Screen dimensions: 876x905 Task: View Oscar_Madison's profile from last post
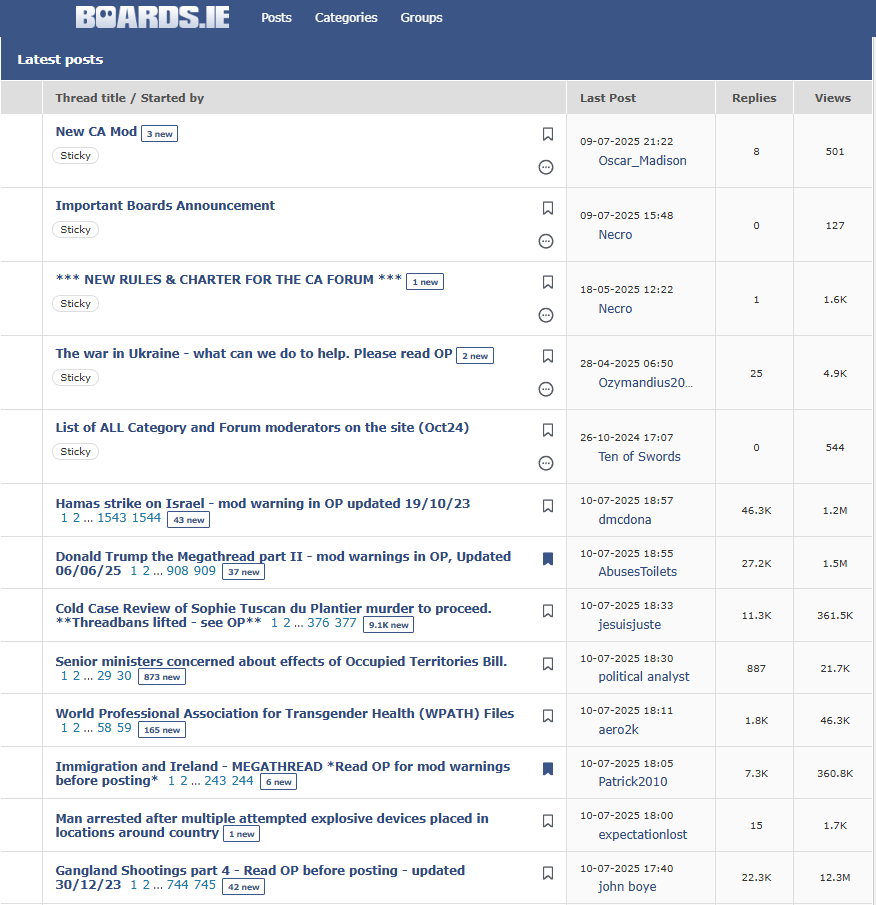(642, 160)
